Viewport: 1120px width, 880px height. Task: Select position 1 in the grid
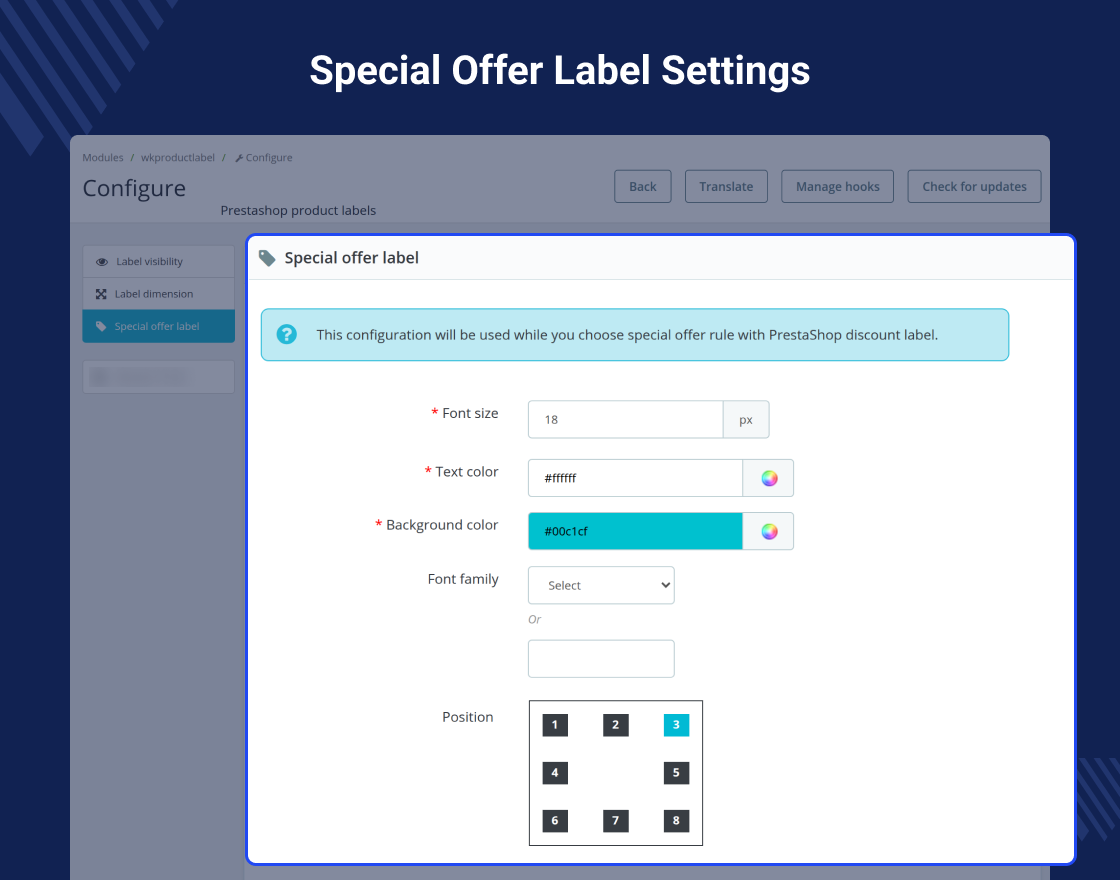555,725
